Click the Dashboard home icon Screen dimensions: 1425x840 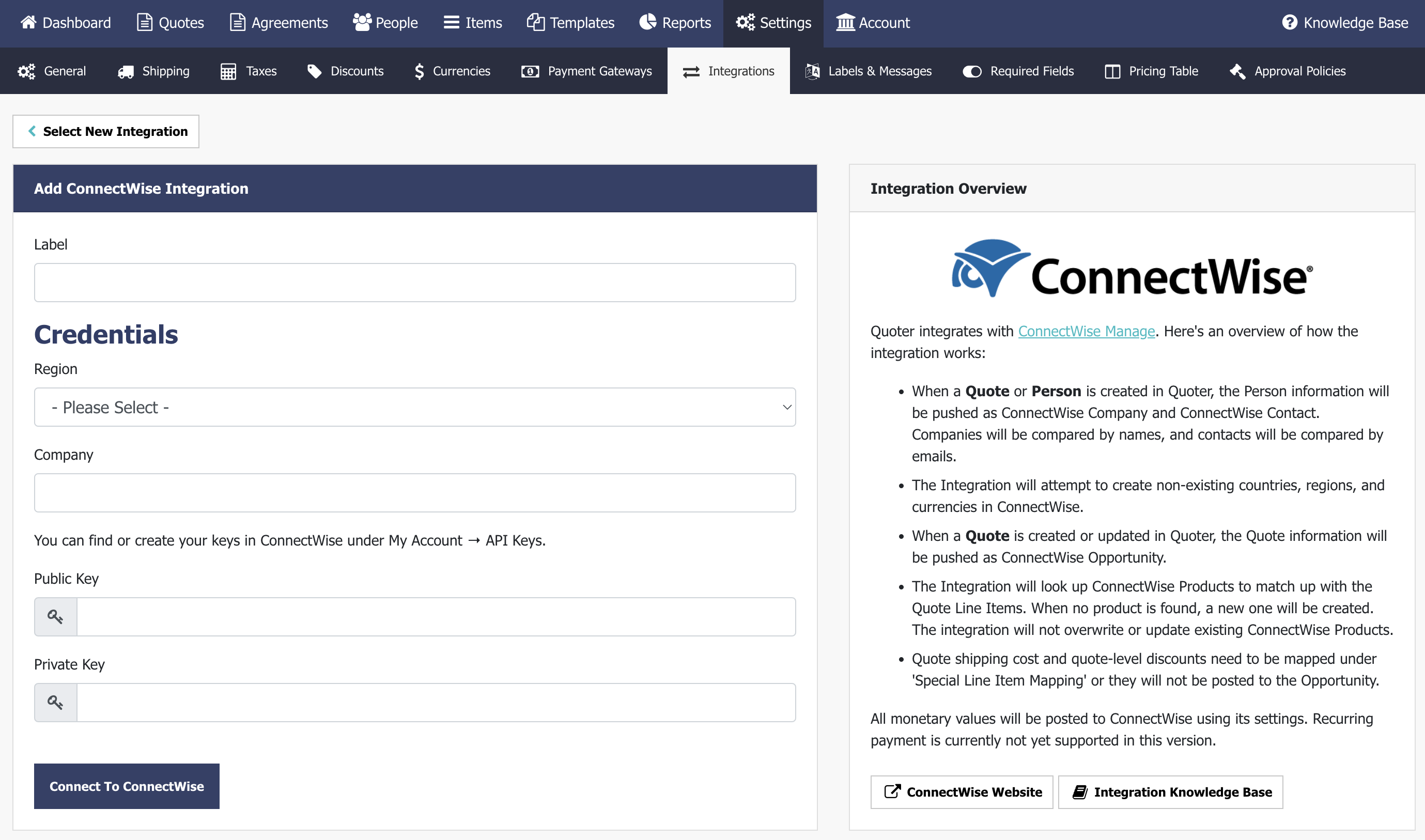point(29,23)
